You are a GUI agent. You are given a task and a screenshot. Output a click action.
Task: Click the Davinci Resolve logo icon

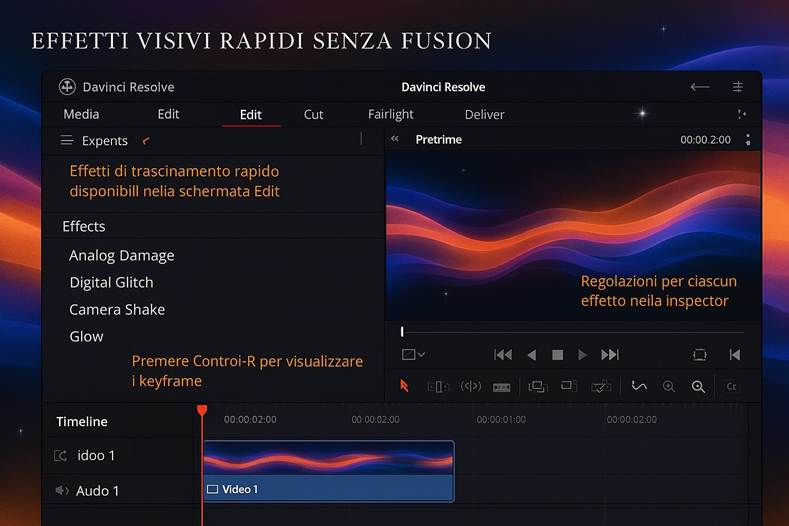click(67, 87)
